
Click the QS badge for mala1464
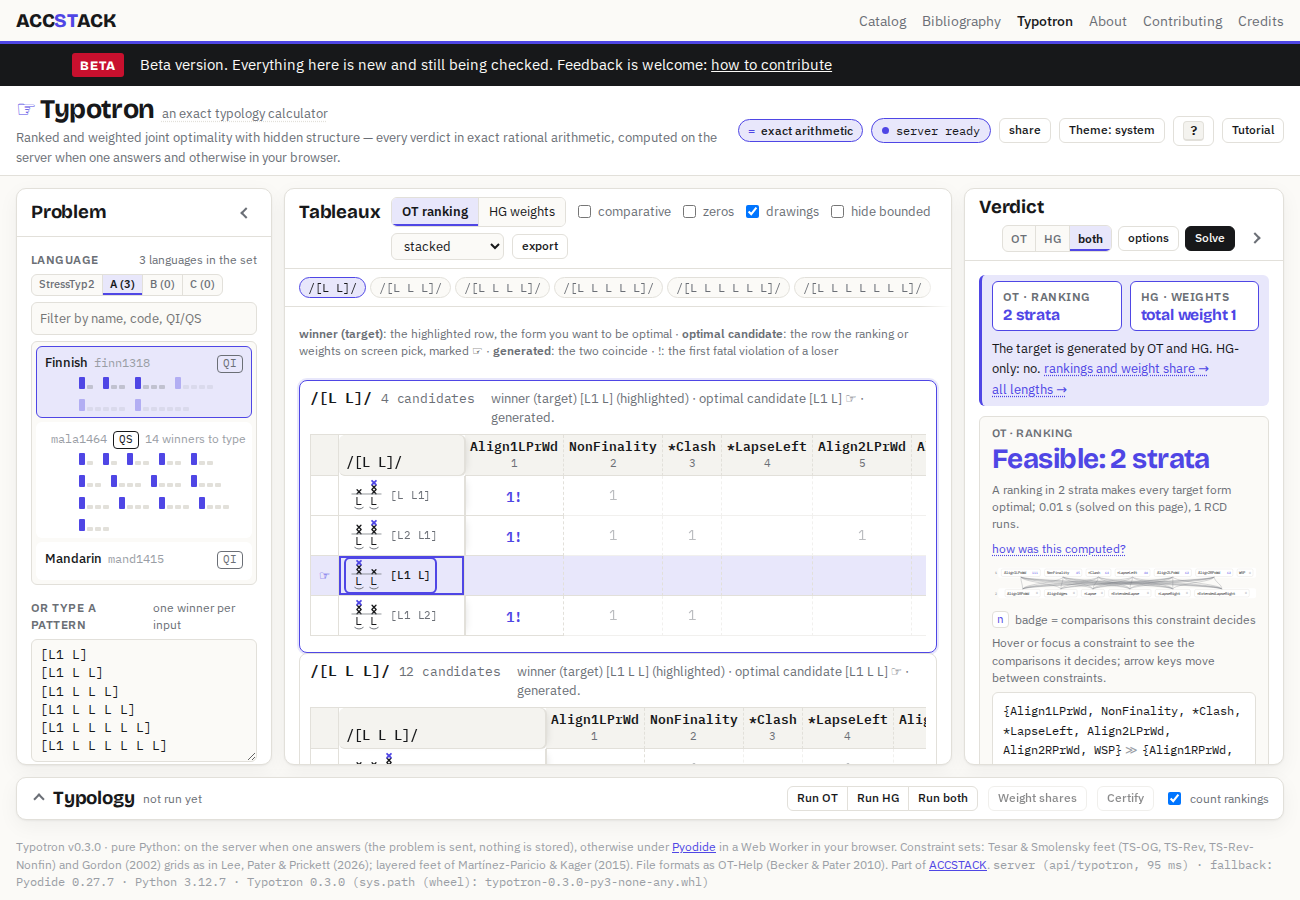point(126,439)
